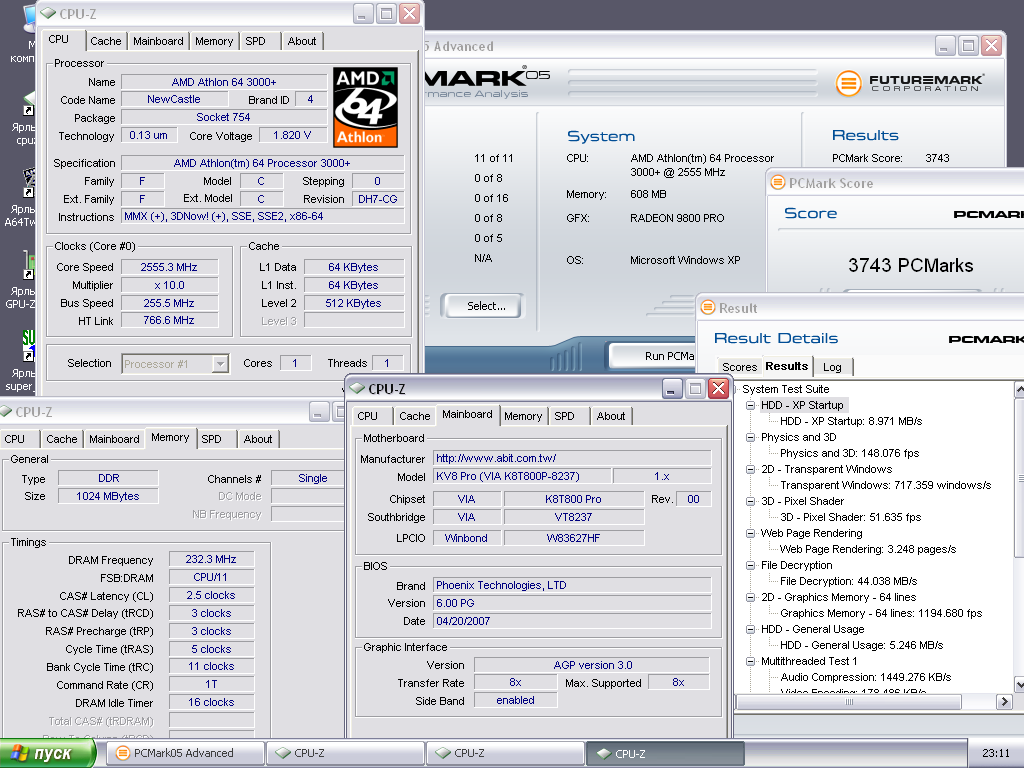Image resolution: width=1024 pixels, height=768 pixels.
Task: Click the KV8 Pro model field
Action: coord(522,476)
